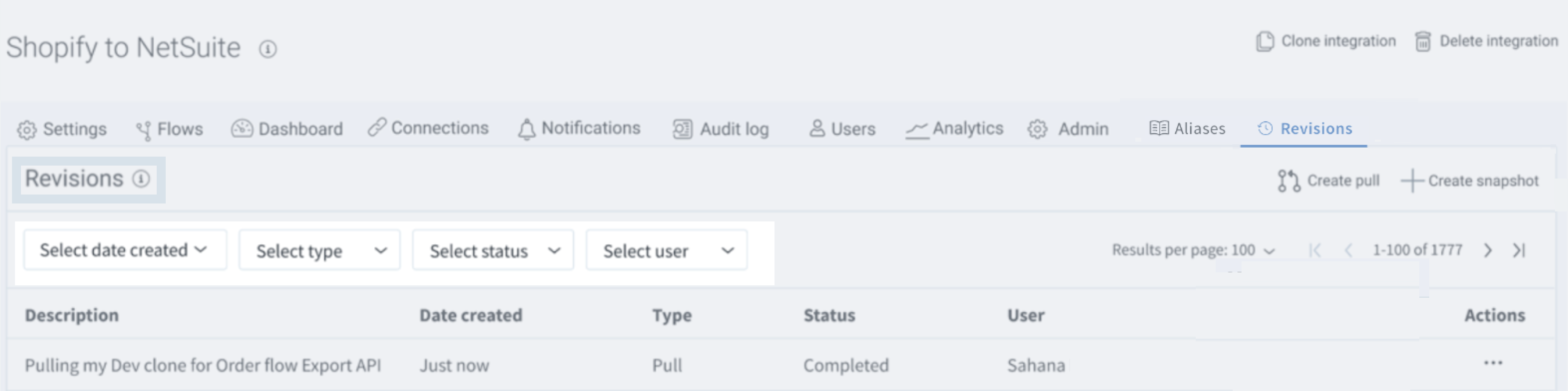Open the Users tab
This screenshot has height=391, width=1568.
[x=842, y=129]
